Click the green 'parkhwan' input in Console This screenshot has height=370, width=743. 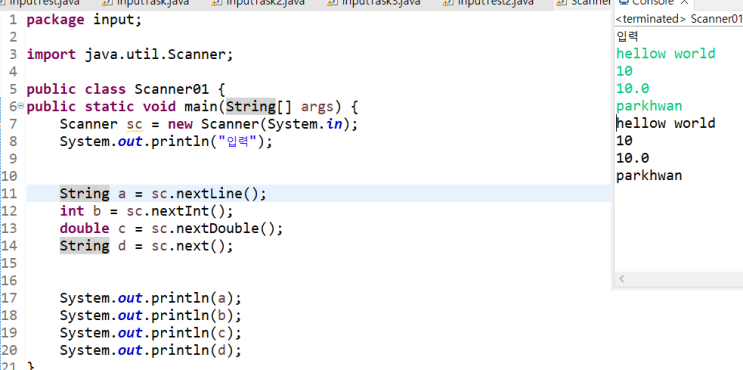(649, 106)
